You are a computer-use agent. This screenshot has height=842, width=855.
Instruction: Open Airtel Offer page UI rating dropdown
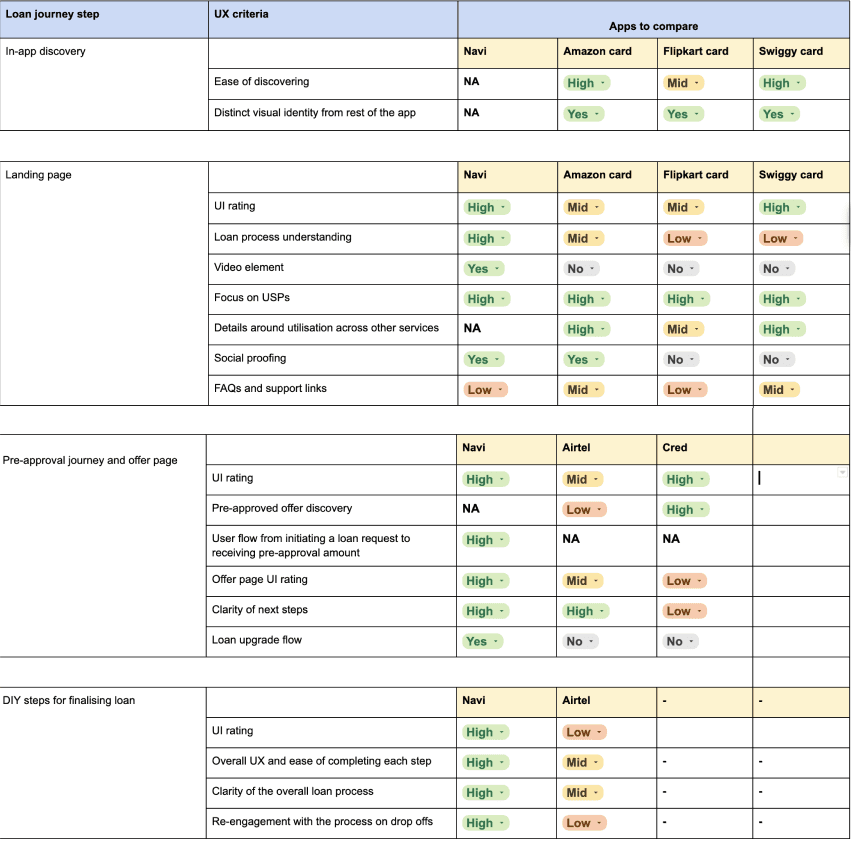[582, 581]
